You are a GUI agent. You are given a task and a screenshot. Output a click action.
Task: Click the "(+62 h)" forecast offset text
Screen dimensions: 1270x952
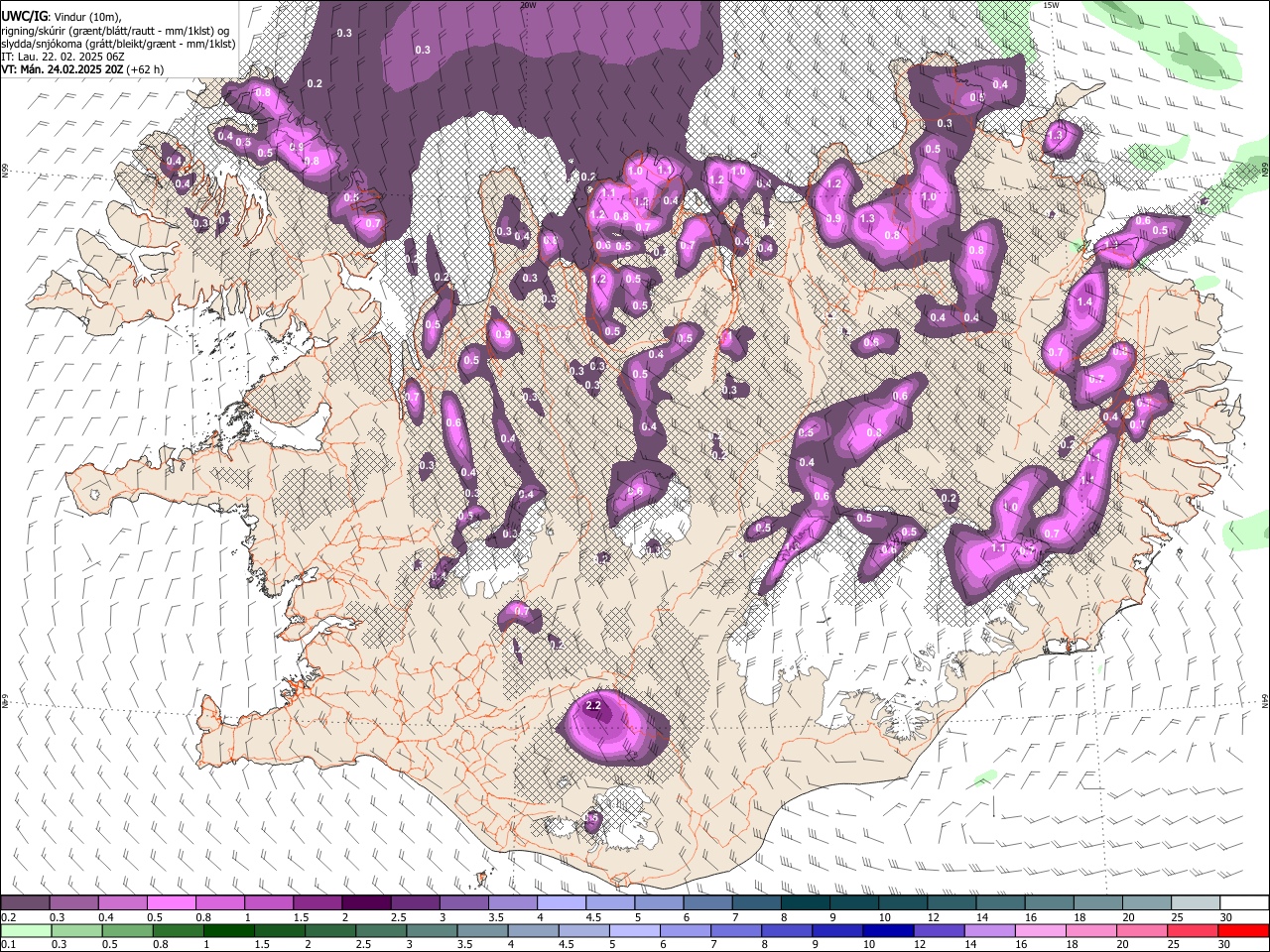[x=146, y=69]
